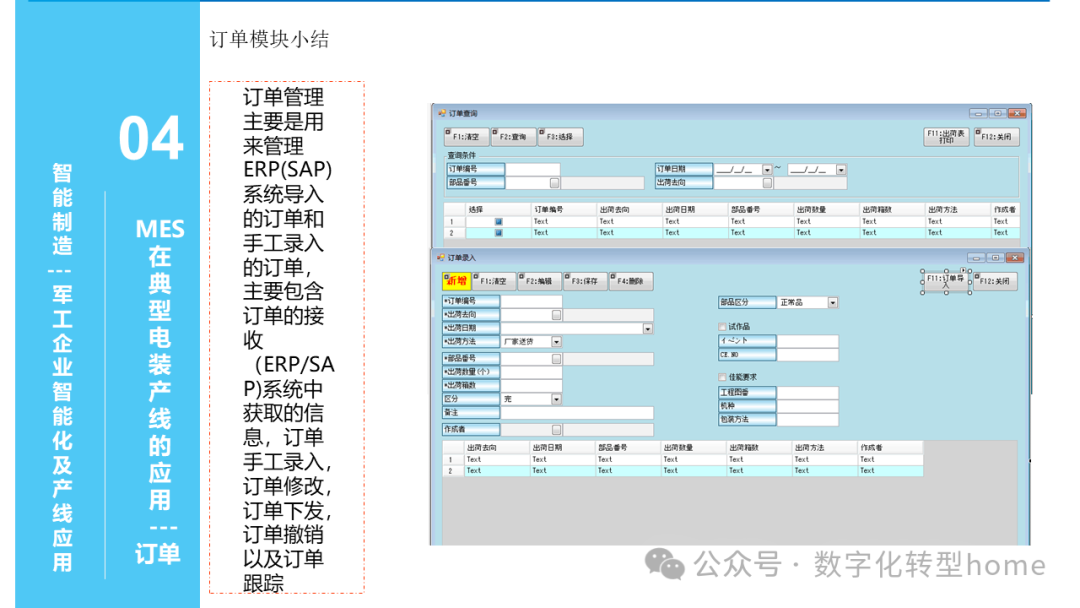Screen dimensions: 1080x608
Task: Open the first 订单日期 date picker arrow
Action: 767,170
